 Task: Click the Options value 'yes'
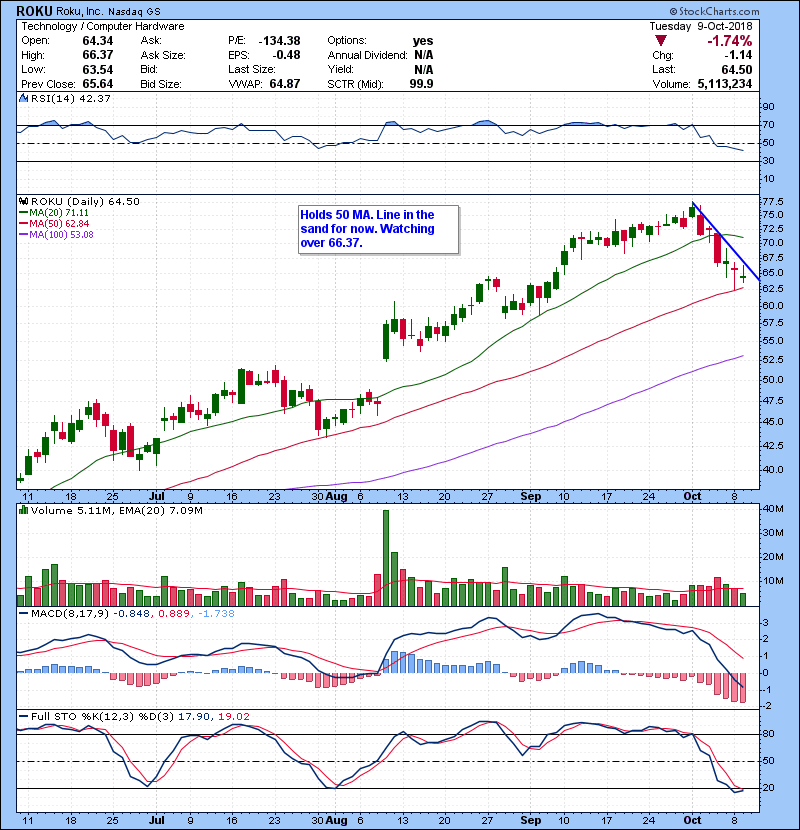(x=423, y=41)
